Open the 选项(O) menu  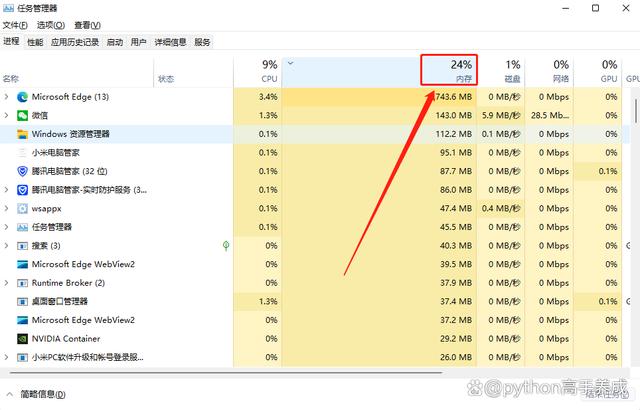click(51, 25)
